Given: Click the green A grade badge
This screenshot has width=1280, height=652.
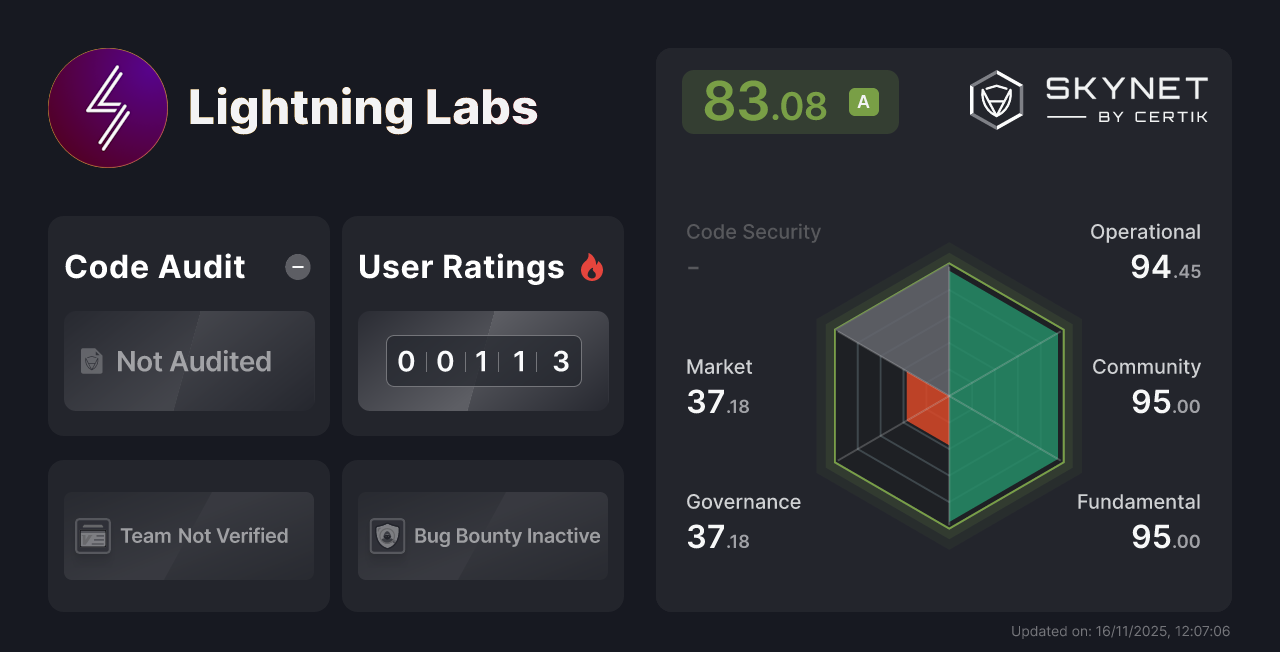Looking at the screenshot, I should (x=863, y=101).
